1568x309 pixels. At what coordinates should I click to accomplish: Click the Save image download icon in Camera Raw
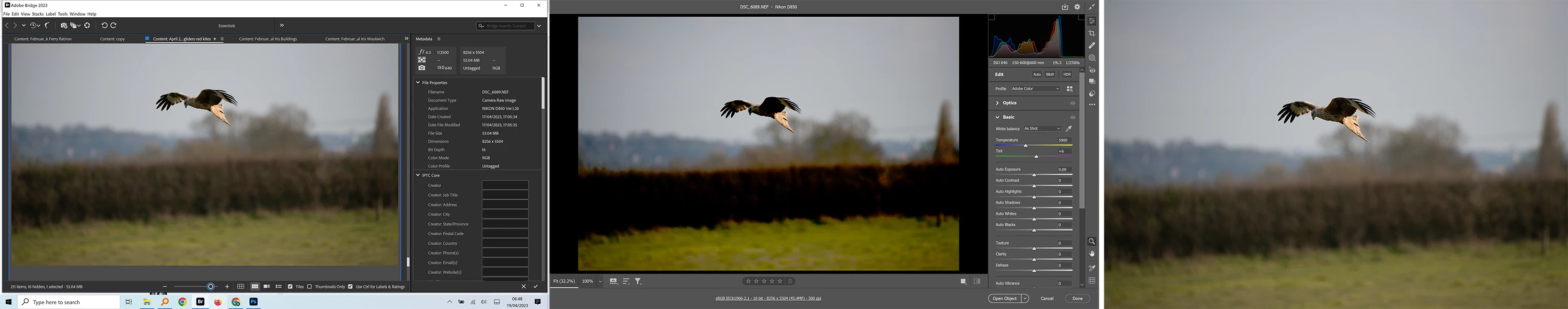coord(1065,7)
